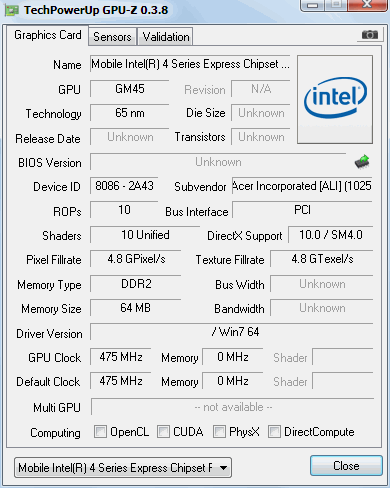This screenshot has height=488, width=390.
Task: Click GPU Clock row Memory field 0 MHz
Action: 233,357
